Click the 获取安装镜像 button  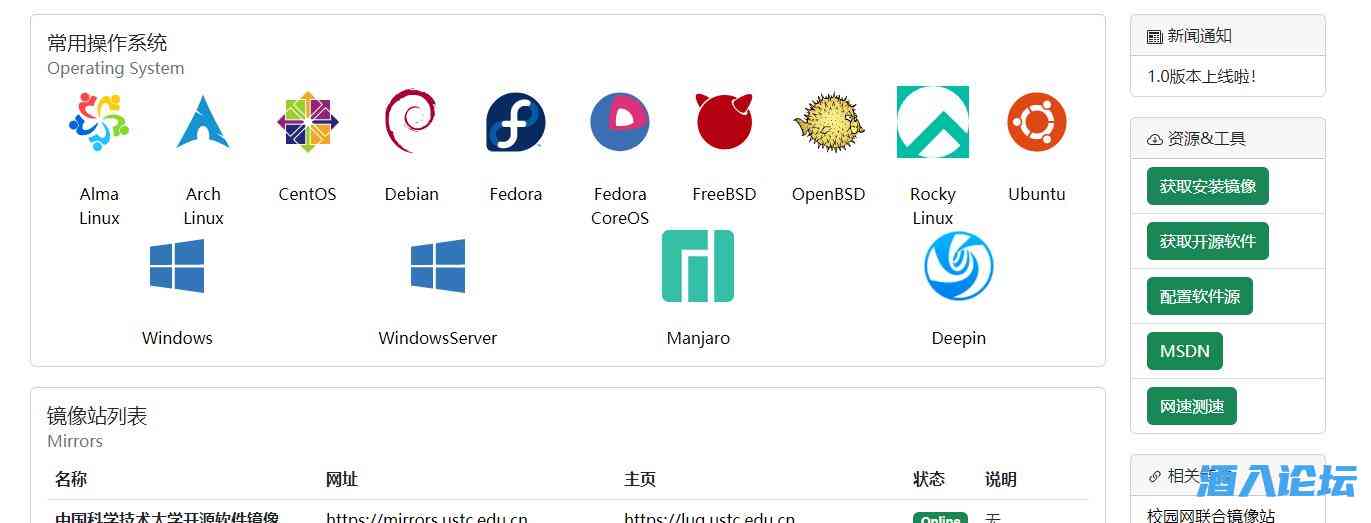click(x=1207, y=186)
